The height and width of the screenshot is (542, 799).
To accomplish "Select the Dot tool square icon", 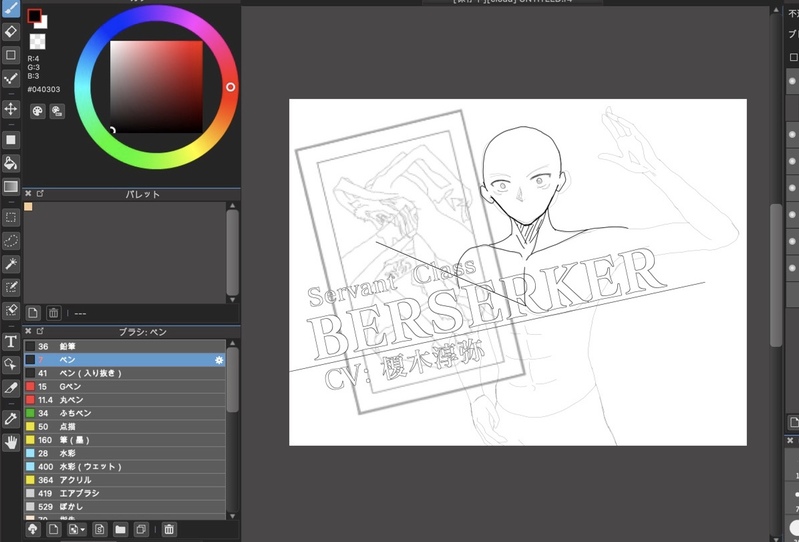I will [x=11, y=55].
